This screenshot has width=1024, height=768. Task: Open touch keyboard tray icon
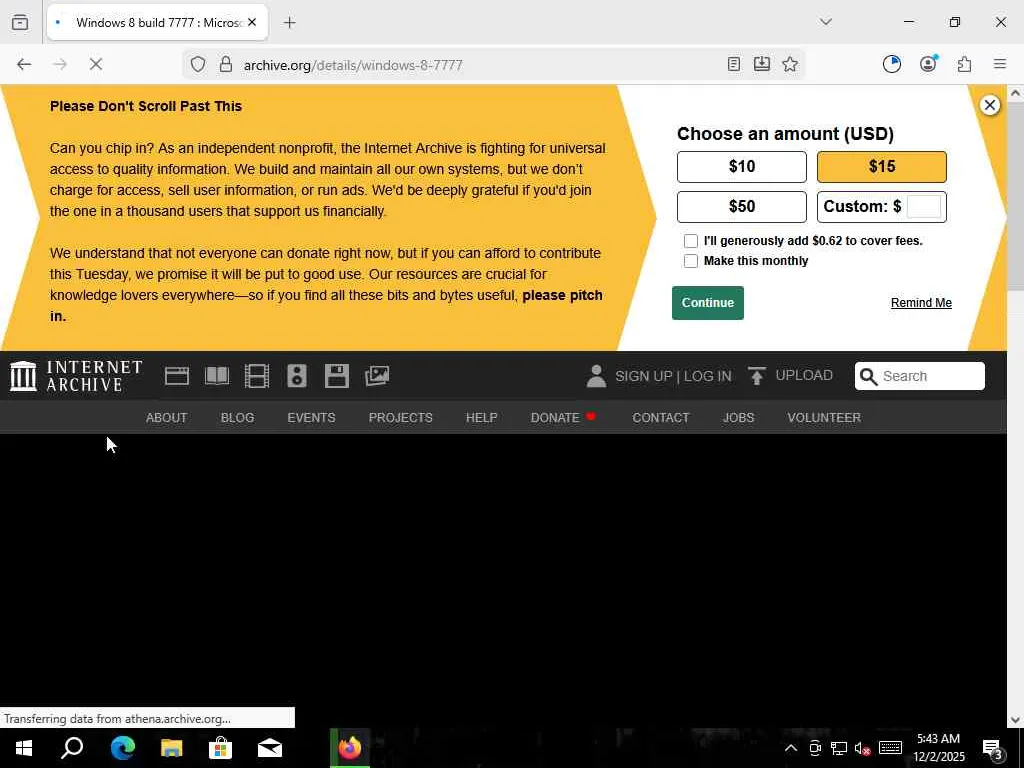pos(890,748)
